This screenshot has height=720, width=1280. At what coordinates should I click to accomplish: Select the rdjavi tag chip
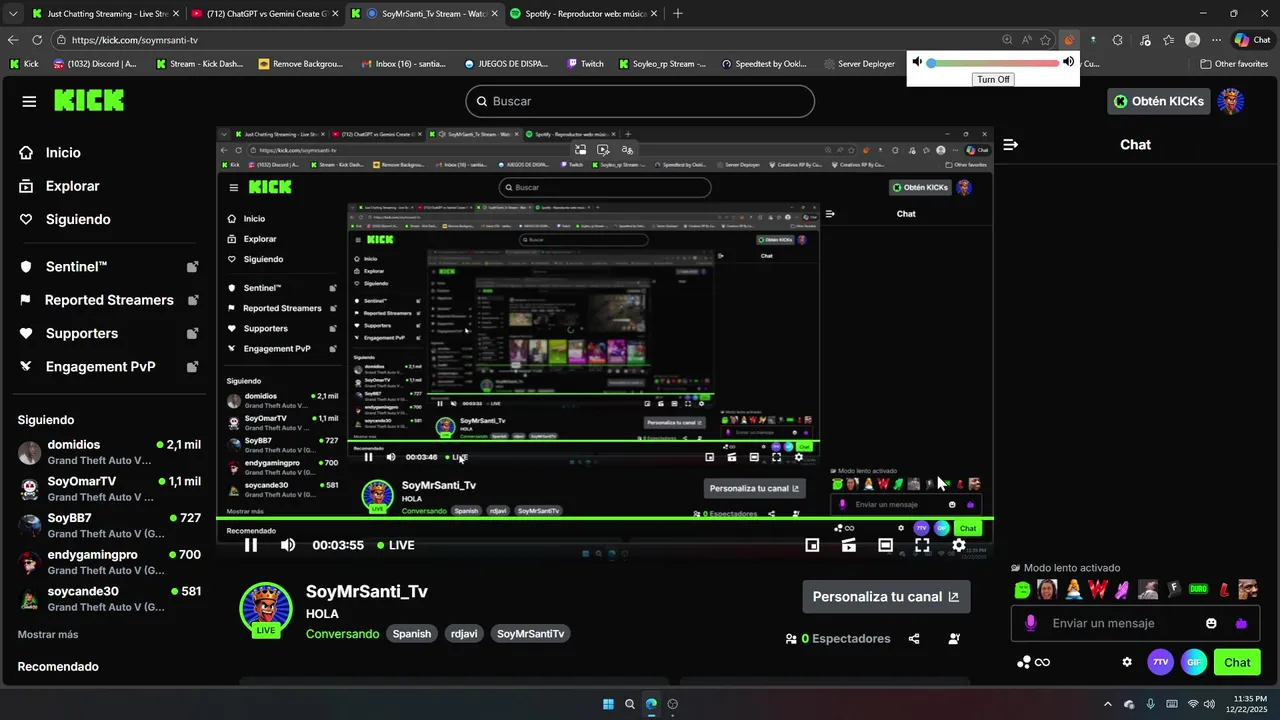point(464,634)
